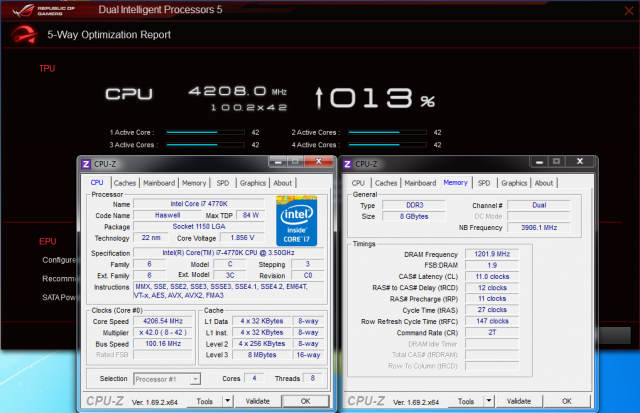Image resolution: width=640 pixels, height=413 pixels.
Task: Open Caches tab in right CPU-Z window
Action: click(386, 183)
